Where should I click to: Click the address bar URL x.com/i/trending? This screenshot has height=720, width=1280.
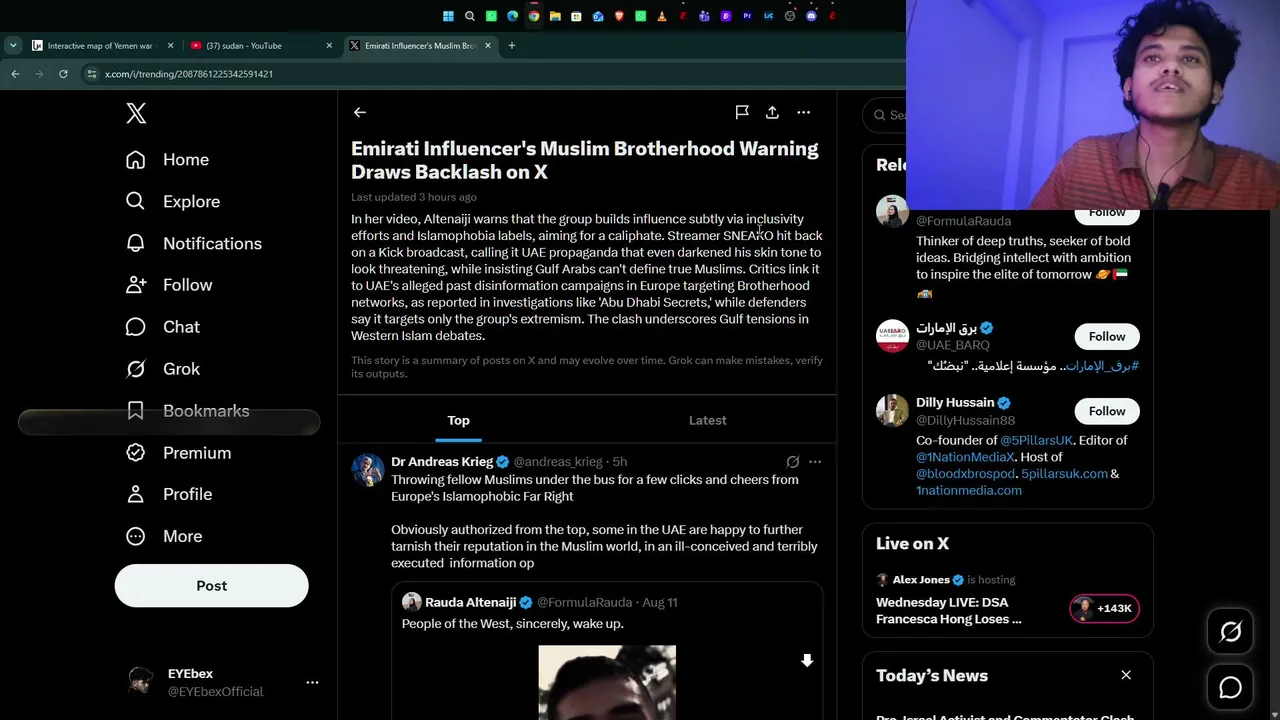tap(189, 74)
